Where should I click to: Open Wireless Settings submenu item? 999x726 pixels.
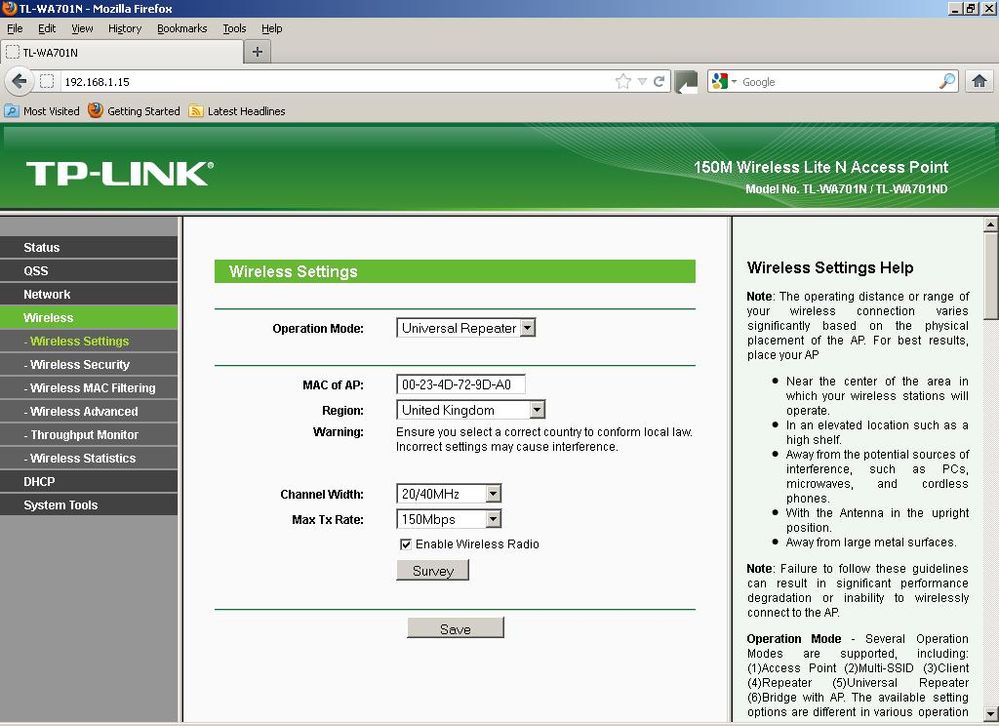[89, 341]
